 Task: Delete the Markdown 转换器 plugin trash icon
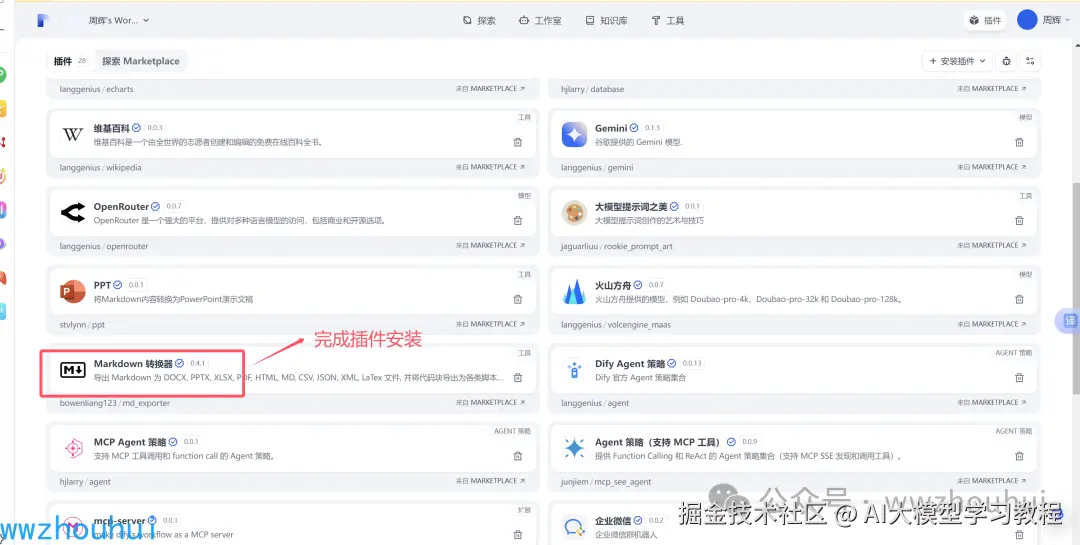tap(517, 378)
